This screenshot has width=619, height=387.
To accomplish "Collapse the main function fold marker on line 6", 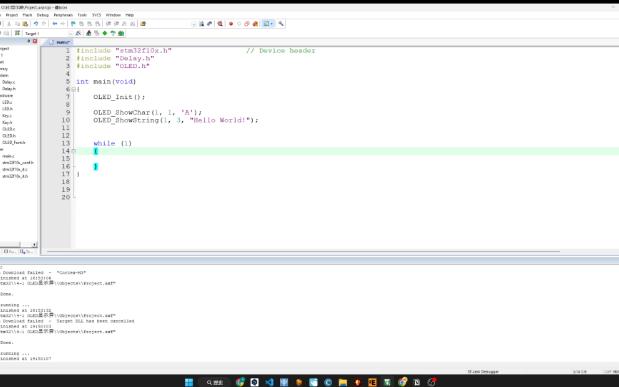I will [73, 89].
